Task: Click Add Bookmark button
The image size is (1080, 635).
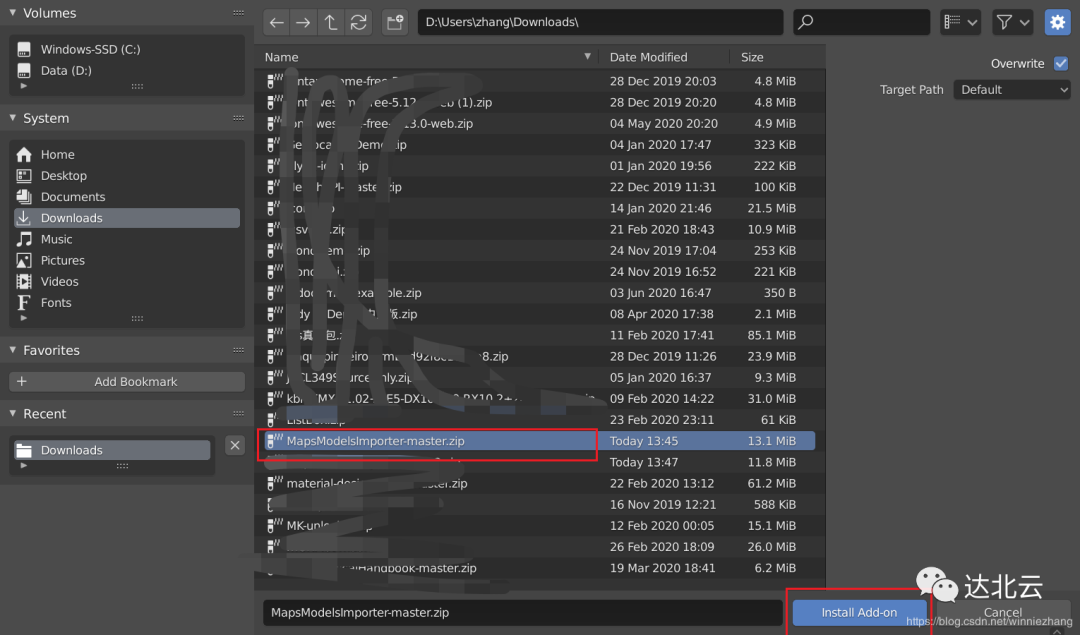Action: tap(127, 382)
